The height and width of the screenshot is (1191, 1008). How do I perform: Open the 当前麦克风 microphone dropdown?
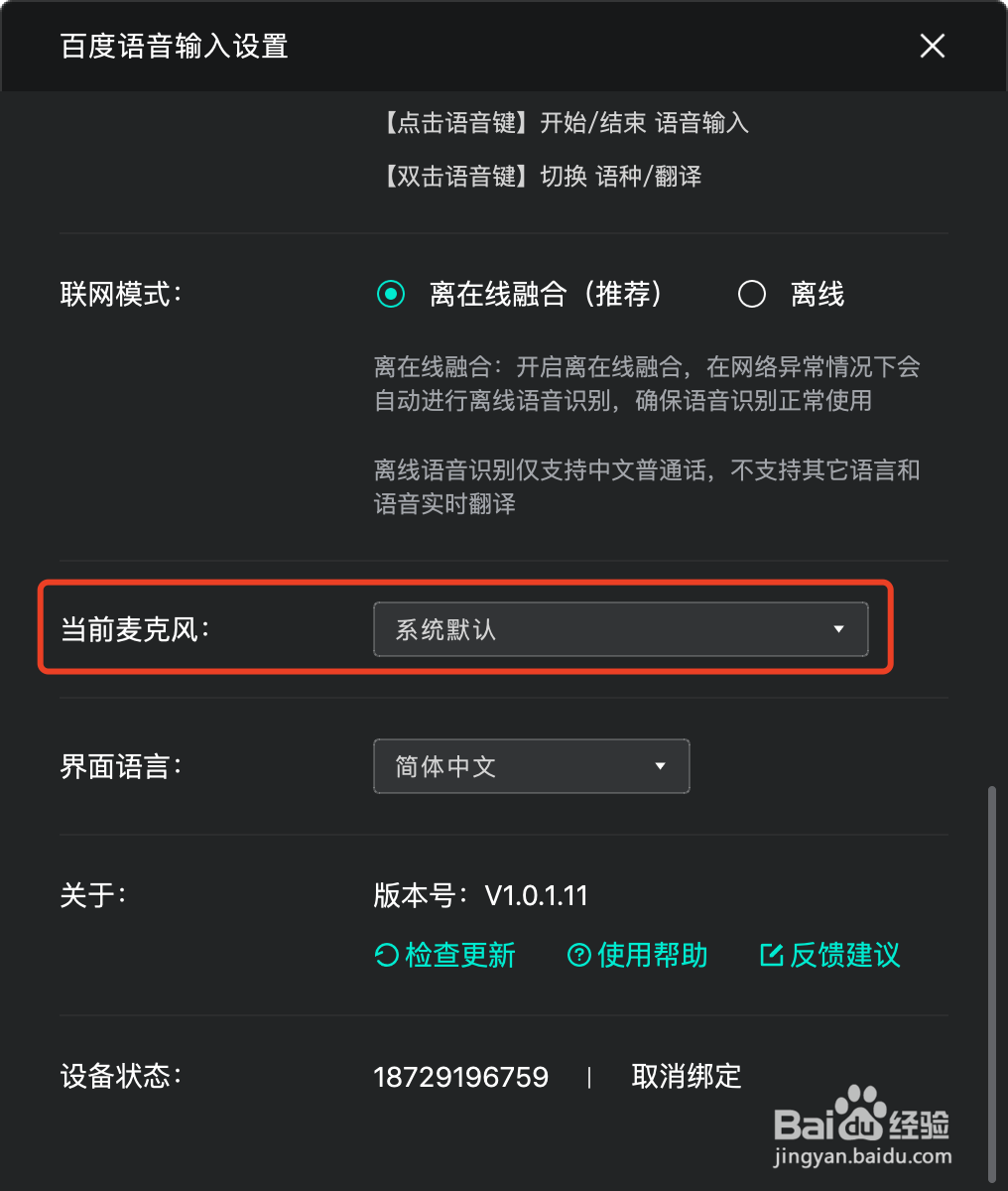(x=622, y=628)
